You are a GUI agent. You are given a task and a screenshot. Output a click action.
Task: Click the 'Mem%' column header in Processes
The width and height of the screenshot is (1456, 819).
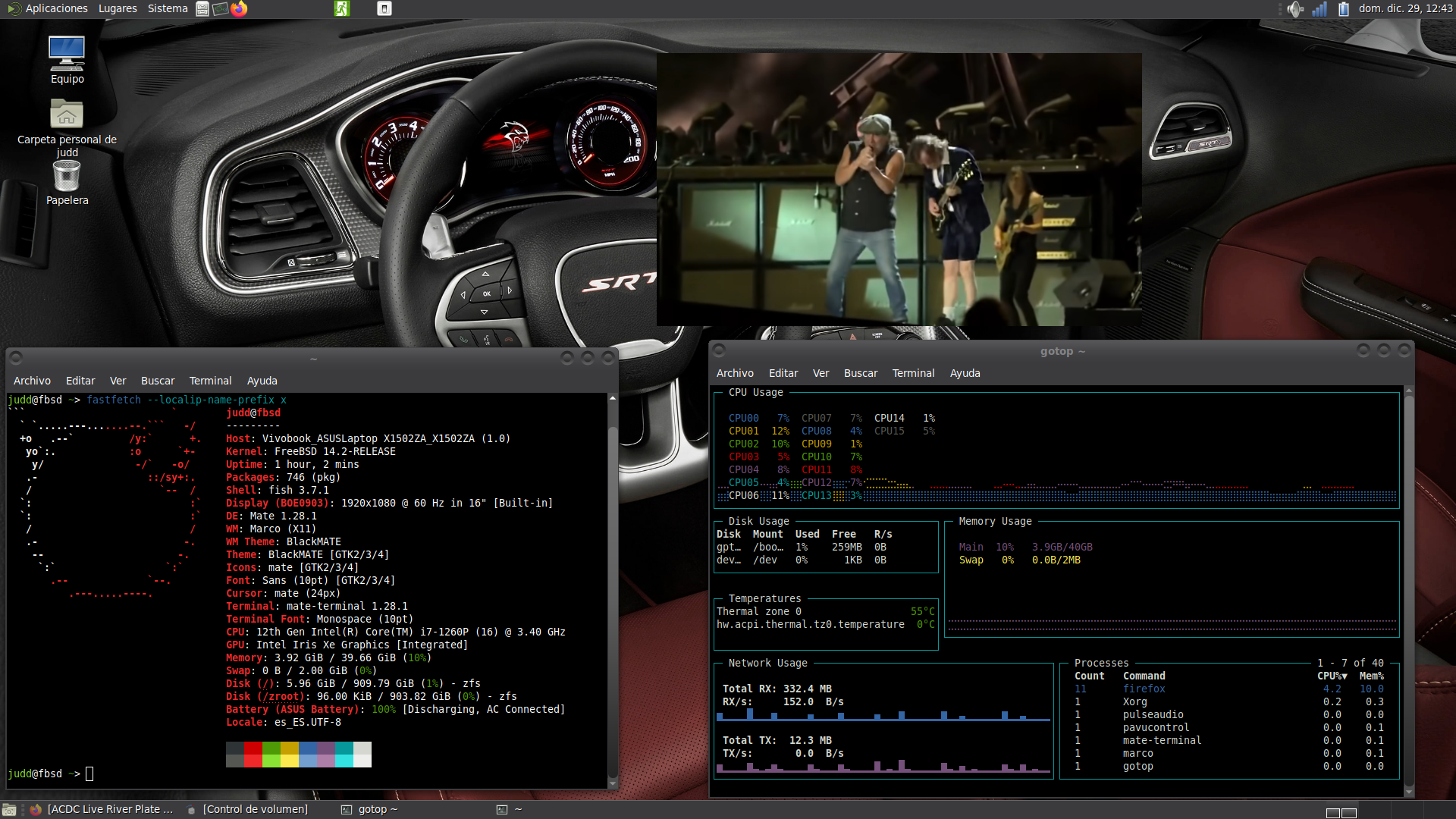[x=1371, y=676]
